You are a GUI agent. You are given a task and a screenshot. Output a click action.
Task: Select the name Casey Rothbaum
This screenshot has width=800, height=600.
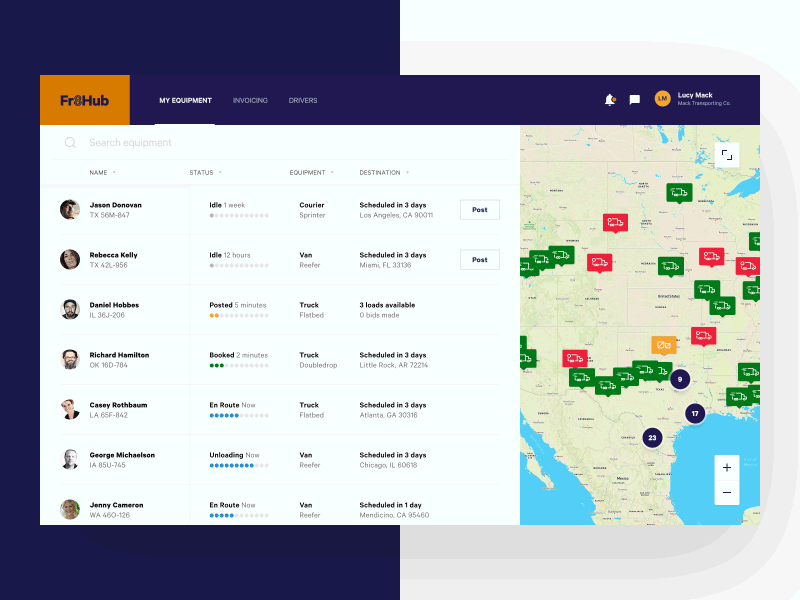click(118, 405)
